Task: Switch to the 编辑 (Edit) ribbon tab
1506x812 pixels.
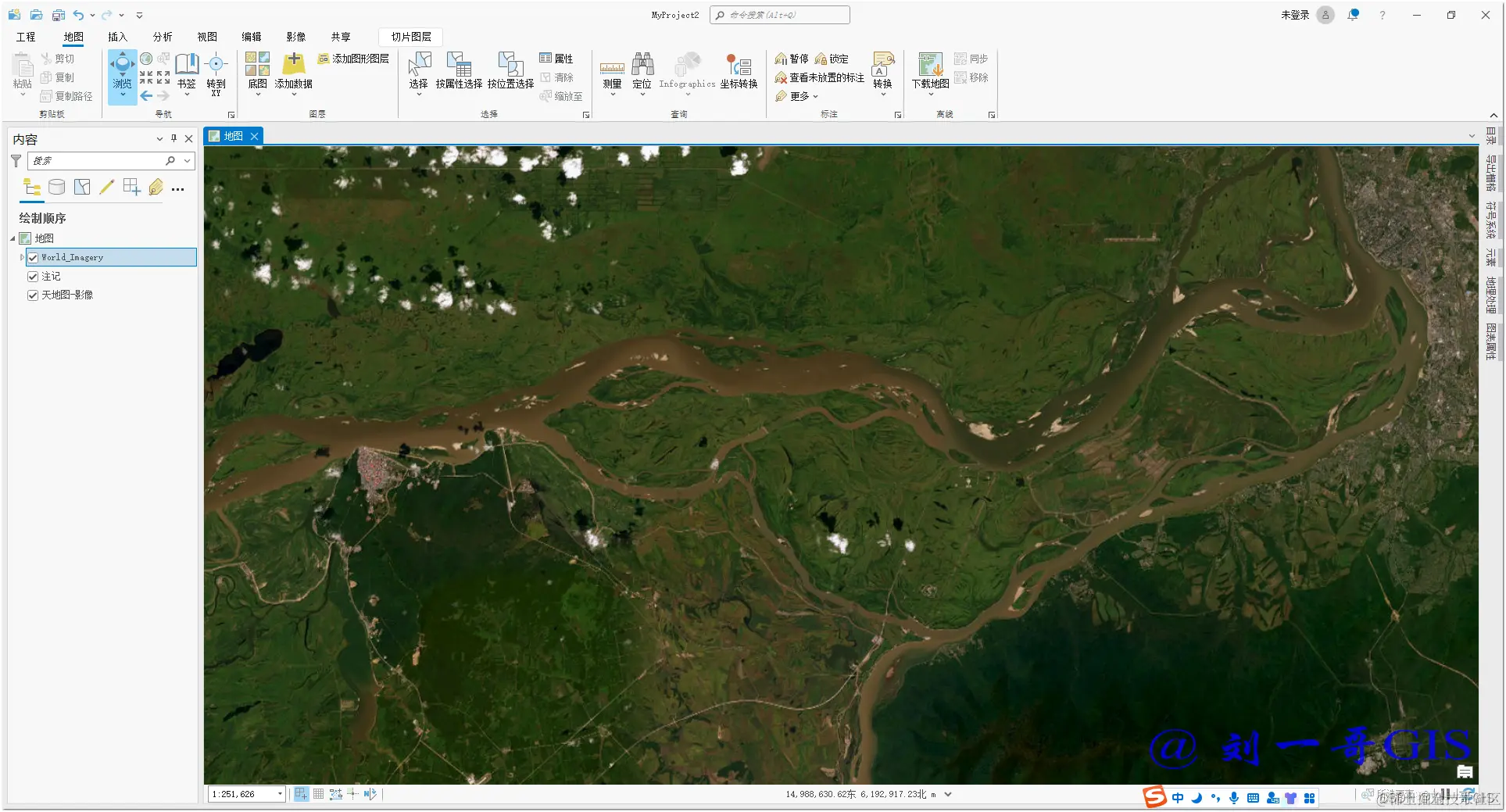Action: [x=251, y=37]
